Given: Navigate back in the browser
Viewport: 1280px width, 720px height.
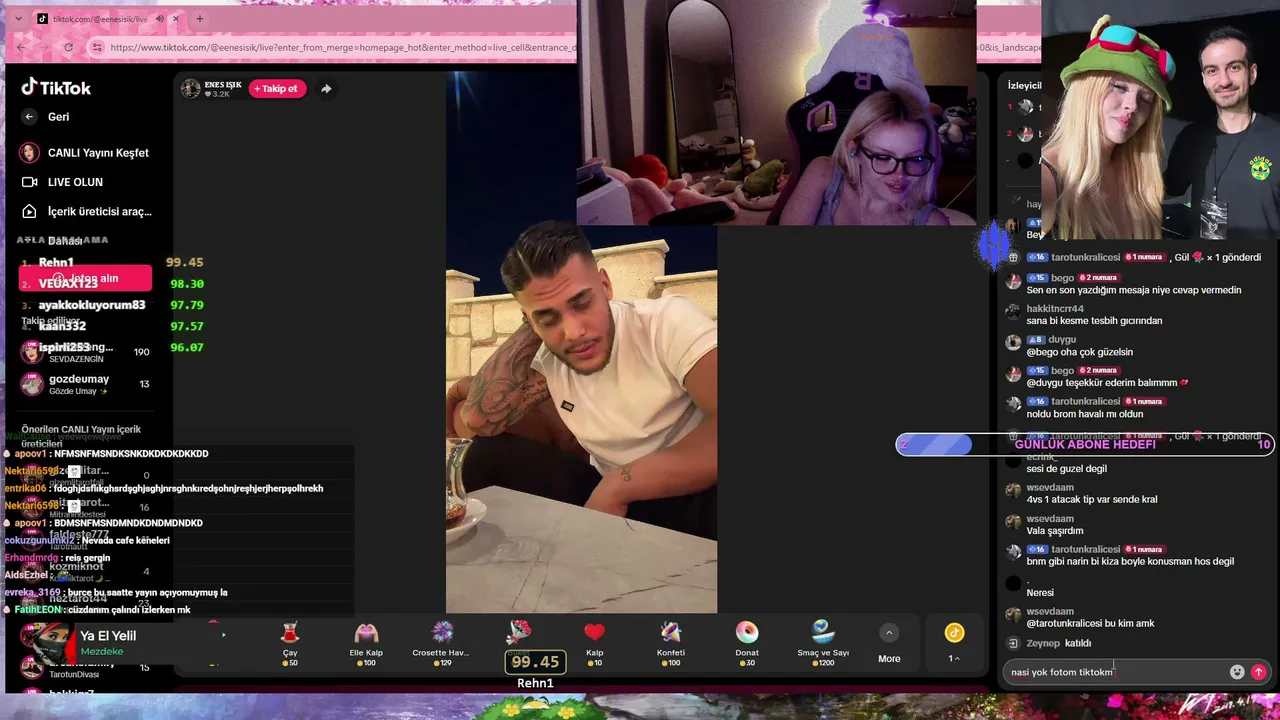Looking at the screenshot, I should tap(20, 47).
